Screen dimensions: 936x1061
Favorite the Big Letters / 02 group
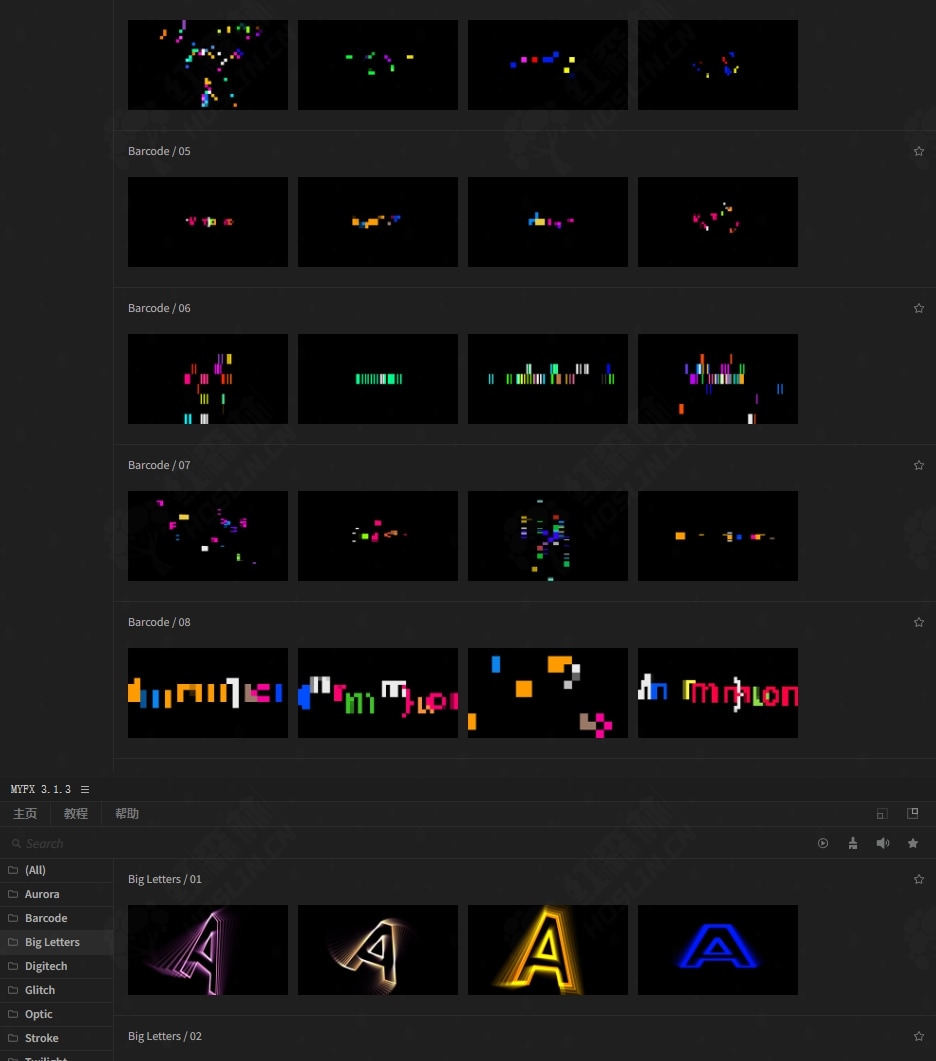pyautogui.click(x=918, y=1036)
